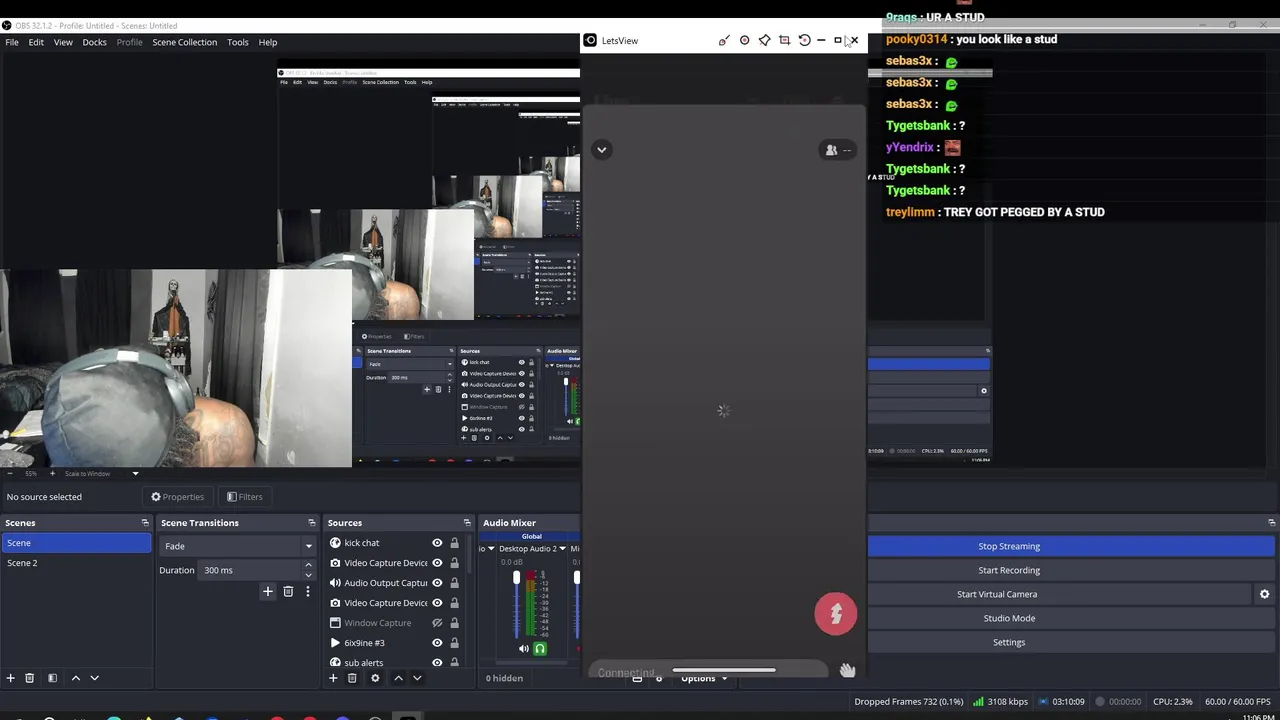
Task: Open the Tools menu
Action: [x=238, y=42]
